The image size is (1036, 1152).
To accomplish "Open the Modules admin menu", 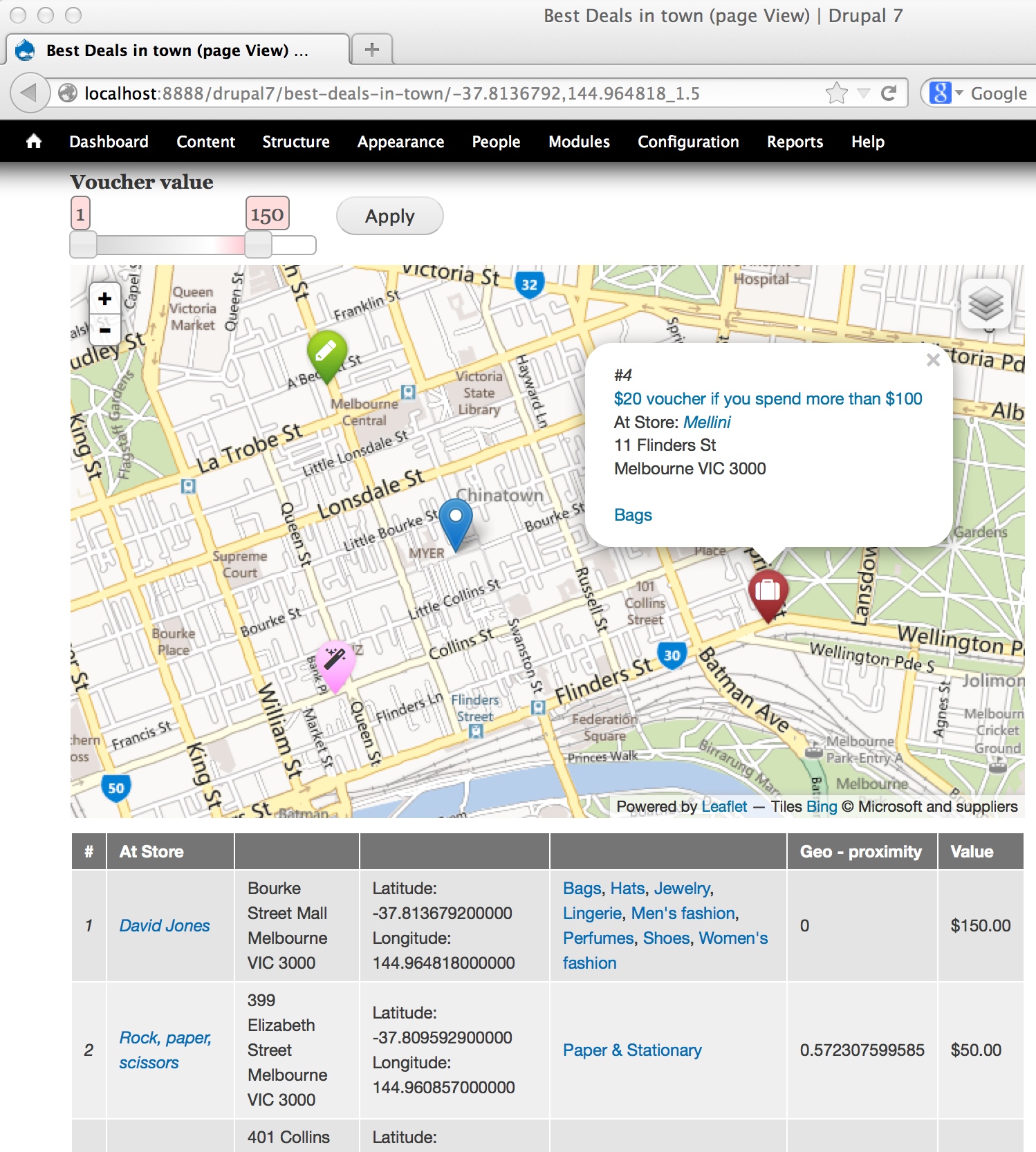I will 579,142.
